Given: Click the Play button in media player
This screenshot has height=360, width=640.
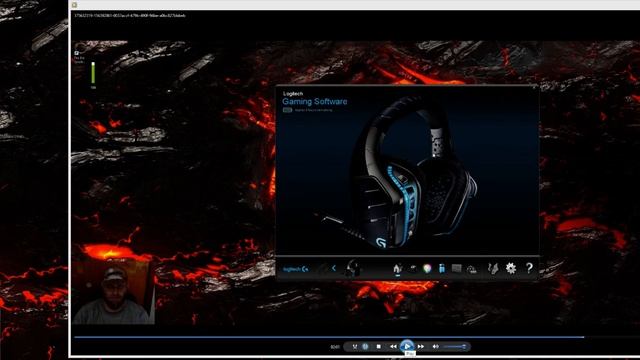Looking at the screenshot, I should tap(407, 346).
